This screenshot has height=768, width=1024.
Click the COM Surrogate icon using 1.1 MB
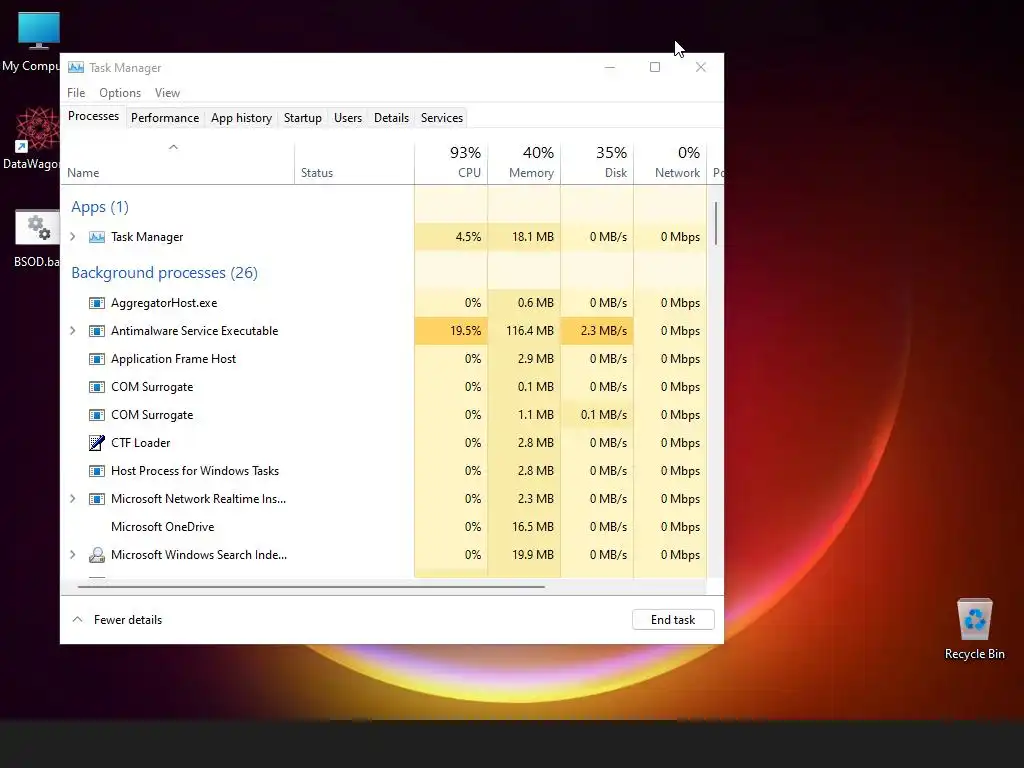tap(97, 415)
